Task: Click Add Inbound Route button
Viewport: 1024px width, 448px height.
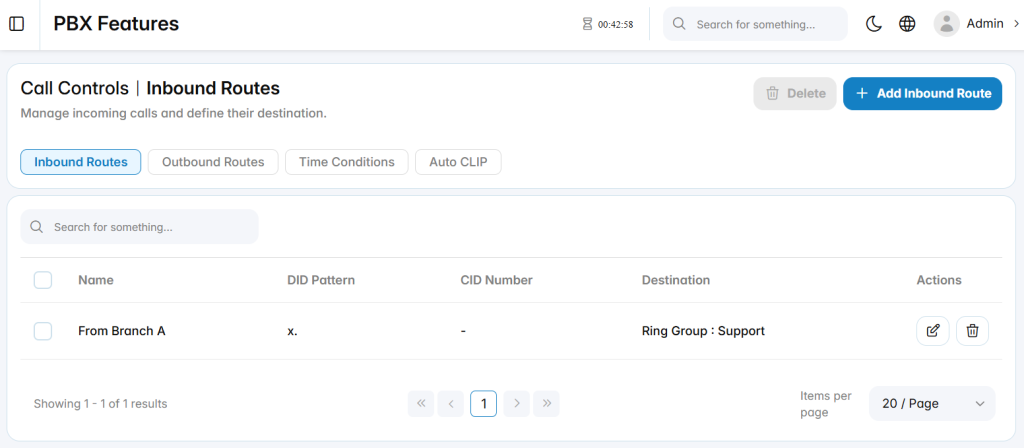Action: [x=922, y=93]
